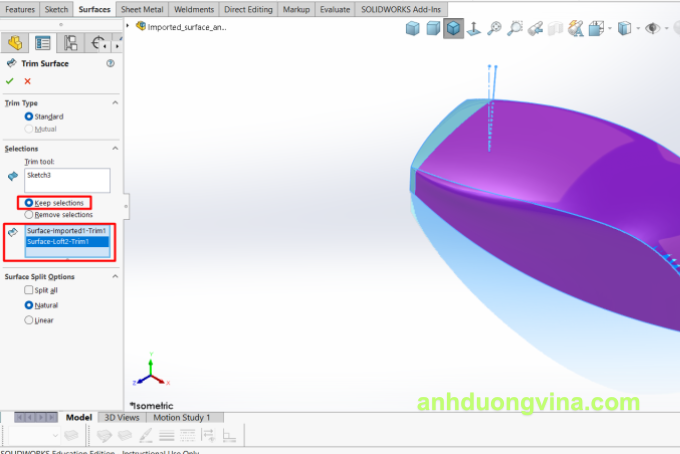This screenshot has width=680, height=454.
Task: Confirm trim with the green checkmark
Action: (10, 81)
